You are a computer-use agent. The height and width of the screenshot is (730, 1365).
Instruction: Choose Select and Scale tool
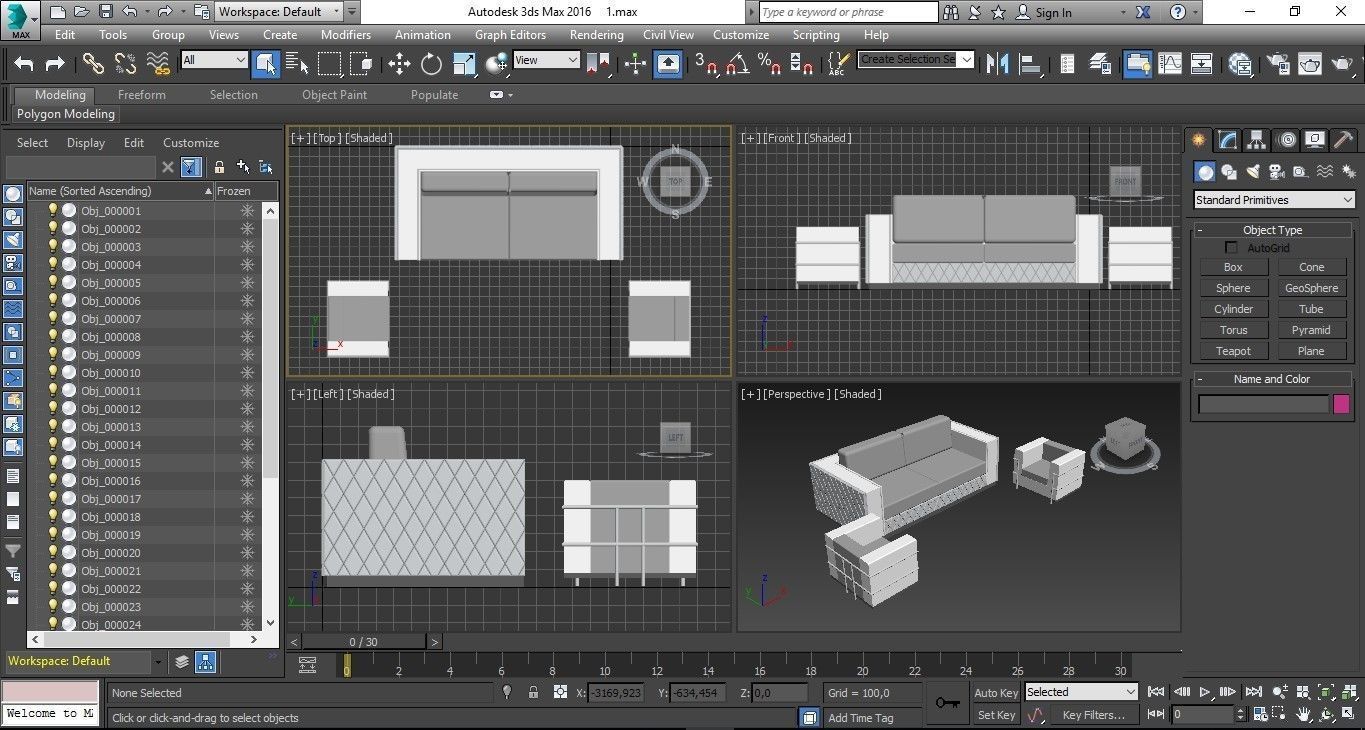click(x=464, y=63)
